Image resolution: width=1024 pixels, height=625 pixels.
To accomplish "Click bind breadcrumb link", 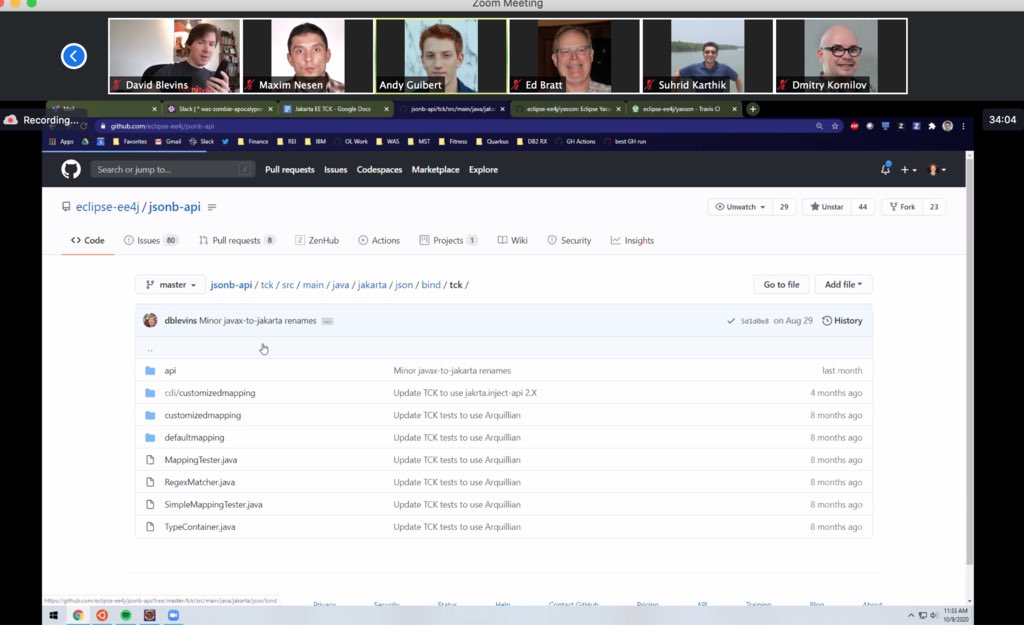I will (431, 285).
